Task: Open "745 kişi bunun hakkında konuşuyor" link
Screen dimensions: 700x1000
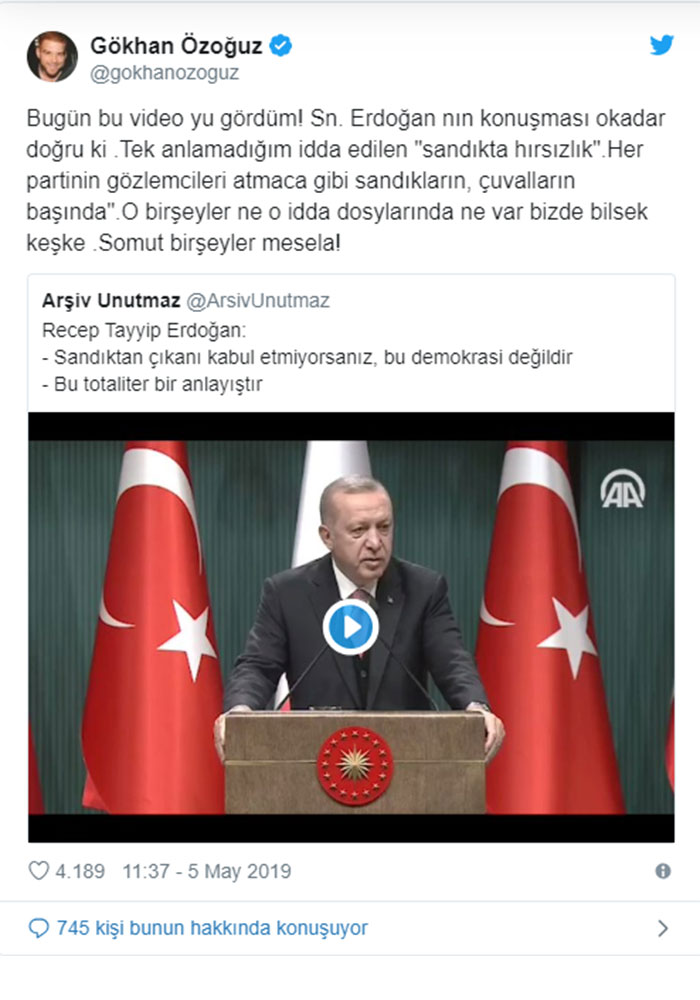Action: [x=212, y=928]
